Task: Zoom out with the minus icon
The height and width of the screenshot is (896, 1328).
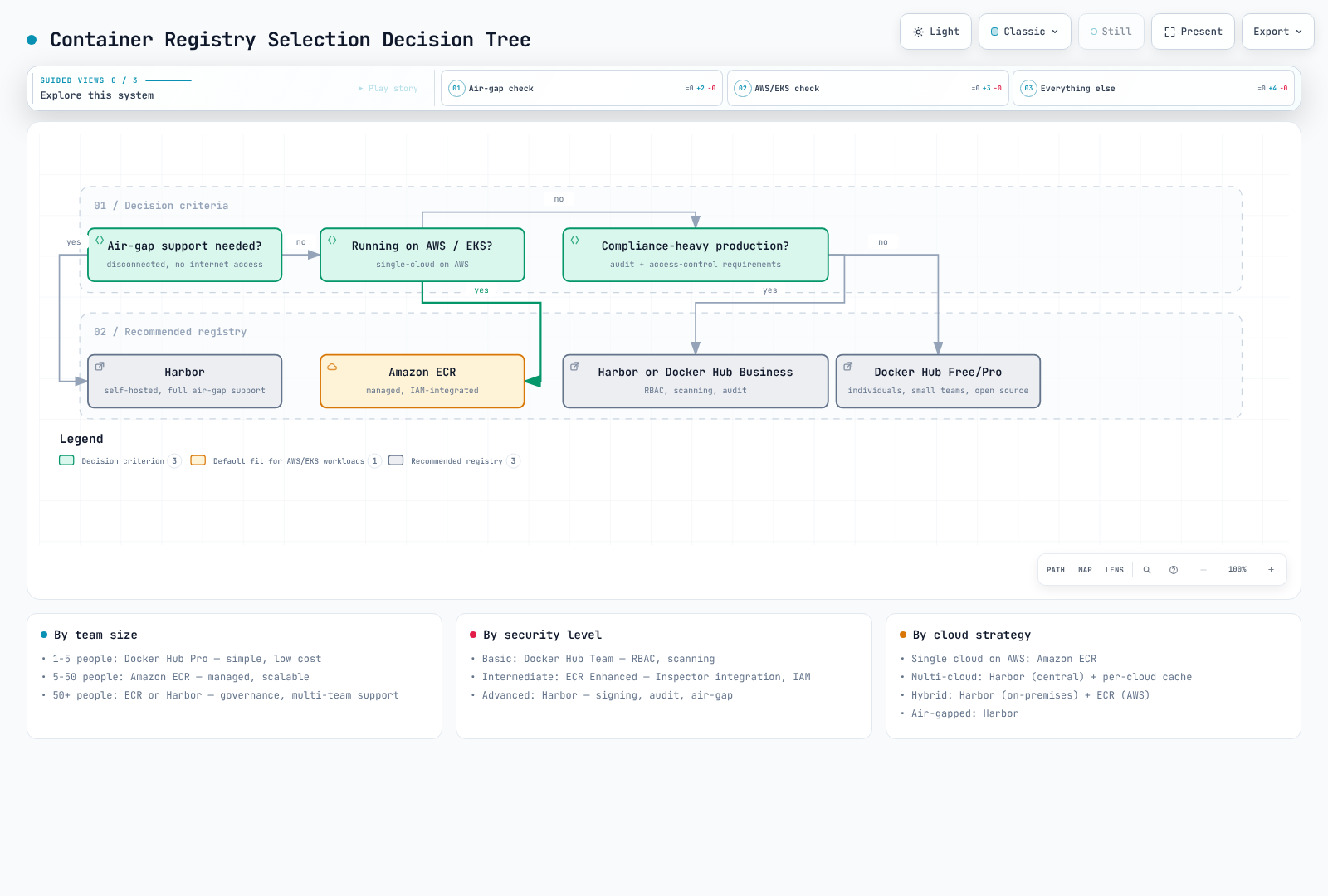Action: pyautogui.click(x=1203, y=570)
